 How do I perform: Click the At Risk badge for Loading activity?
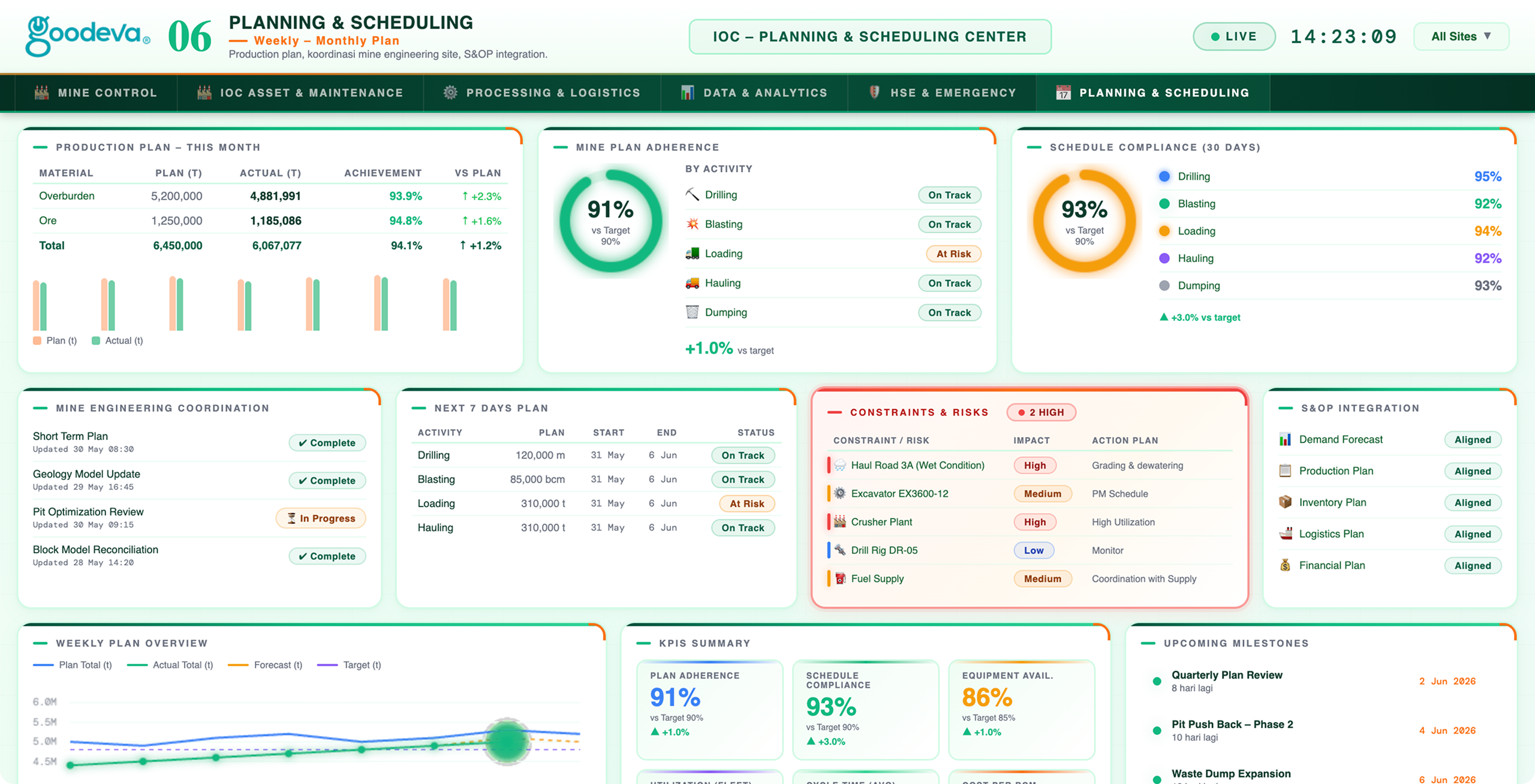953,254
